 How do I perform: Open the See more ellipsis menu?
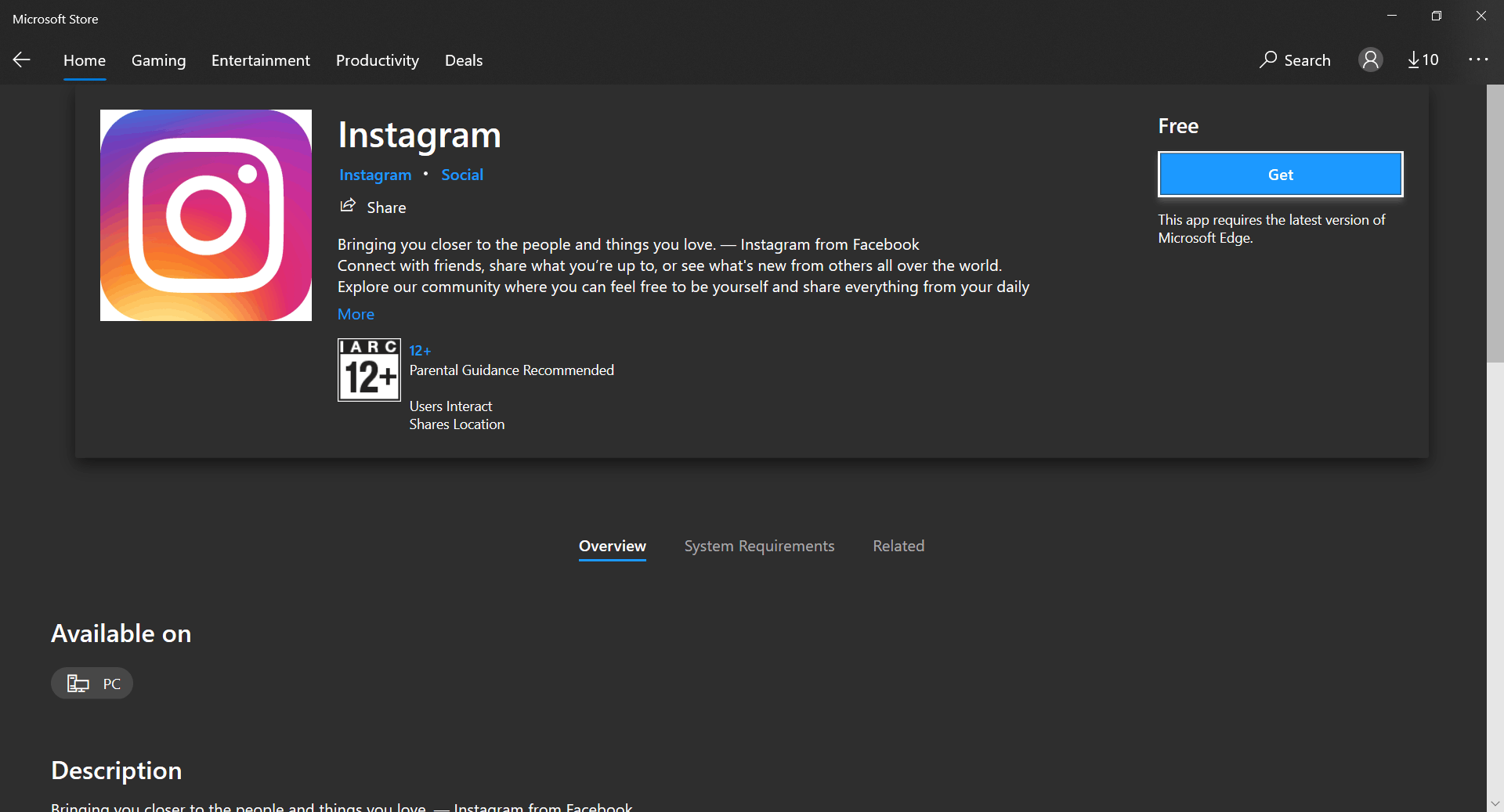click(x=1478, y=60)
